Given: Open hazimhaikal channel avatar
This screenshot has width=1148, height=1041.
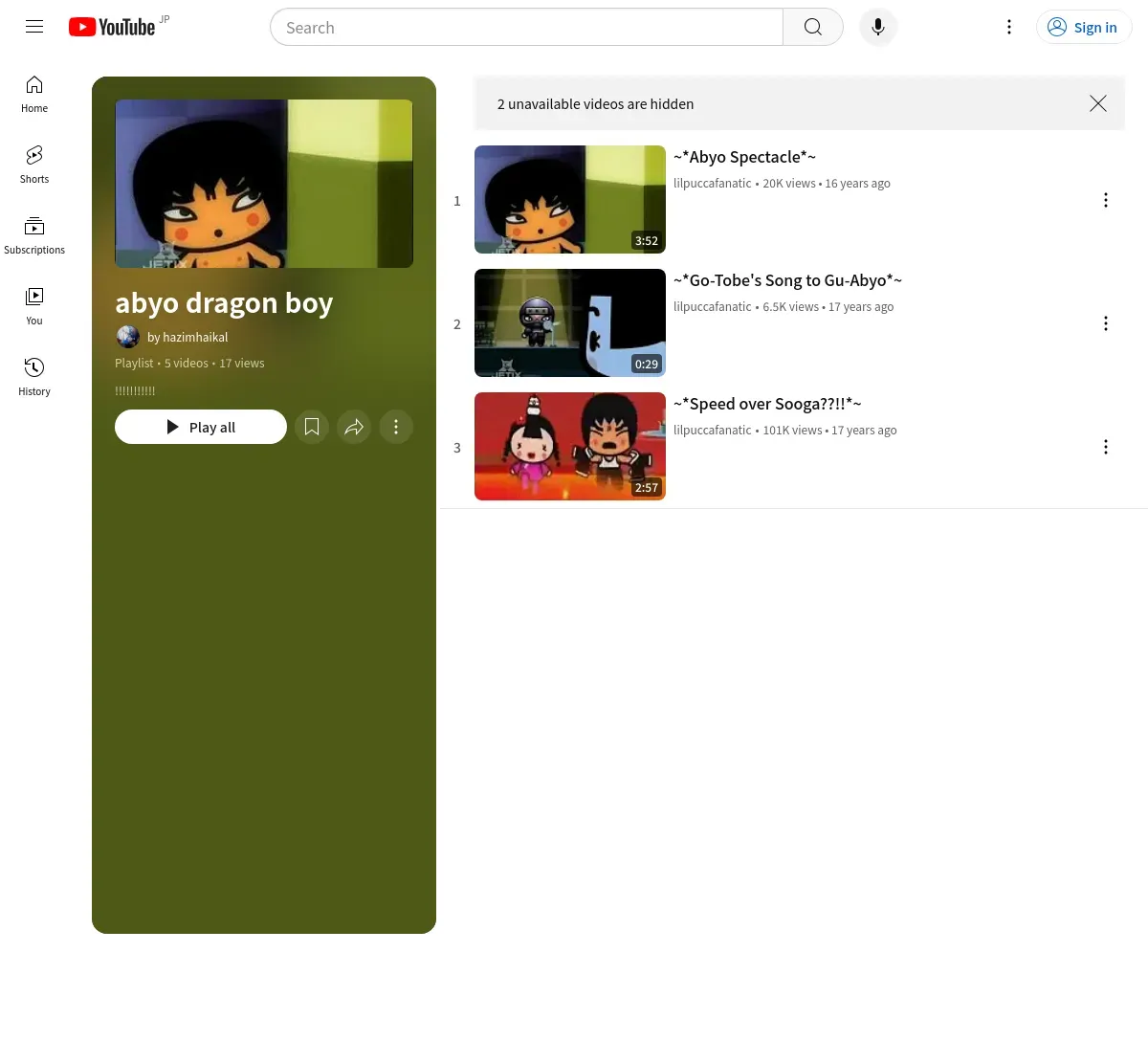Looking at the screenshot, I should [128, 337].
